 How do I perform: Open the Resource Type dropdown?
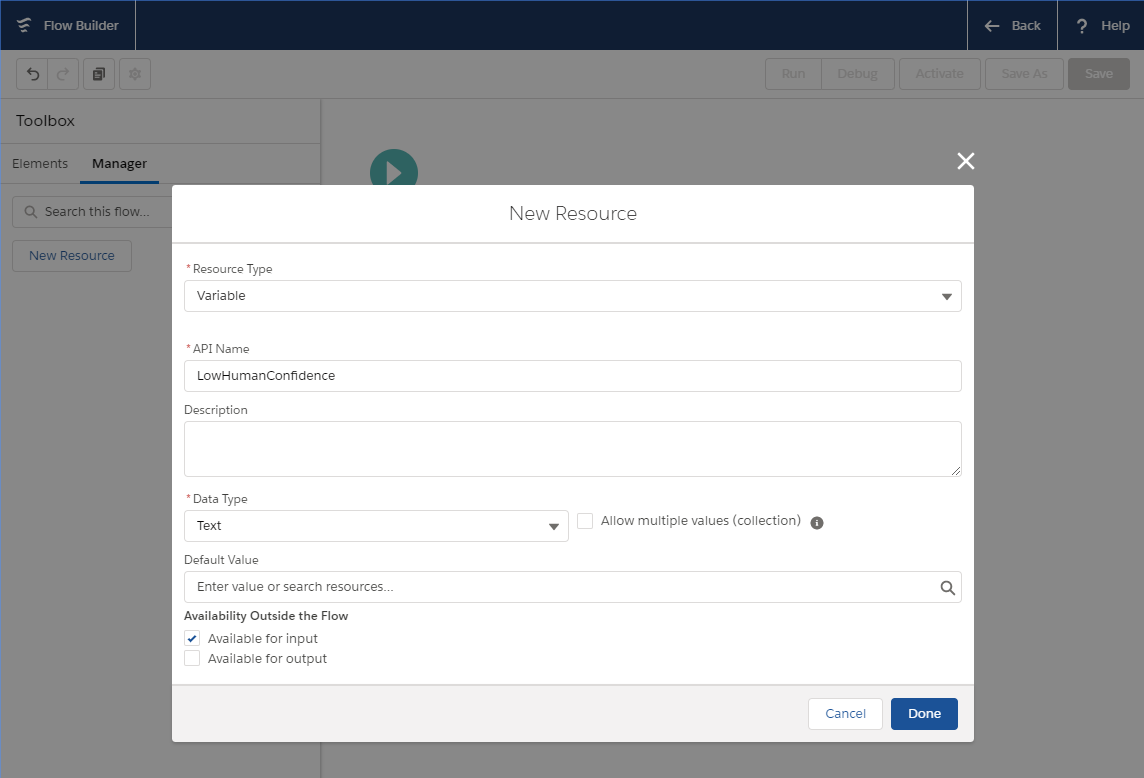573,296
